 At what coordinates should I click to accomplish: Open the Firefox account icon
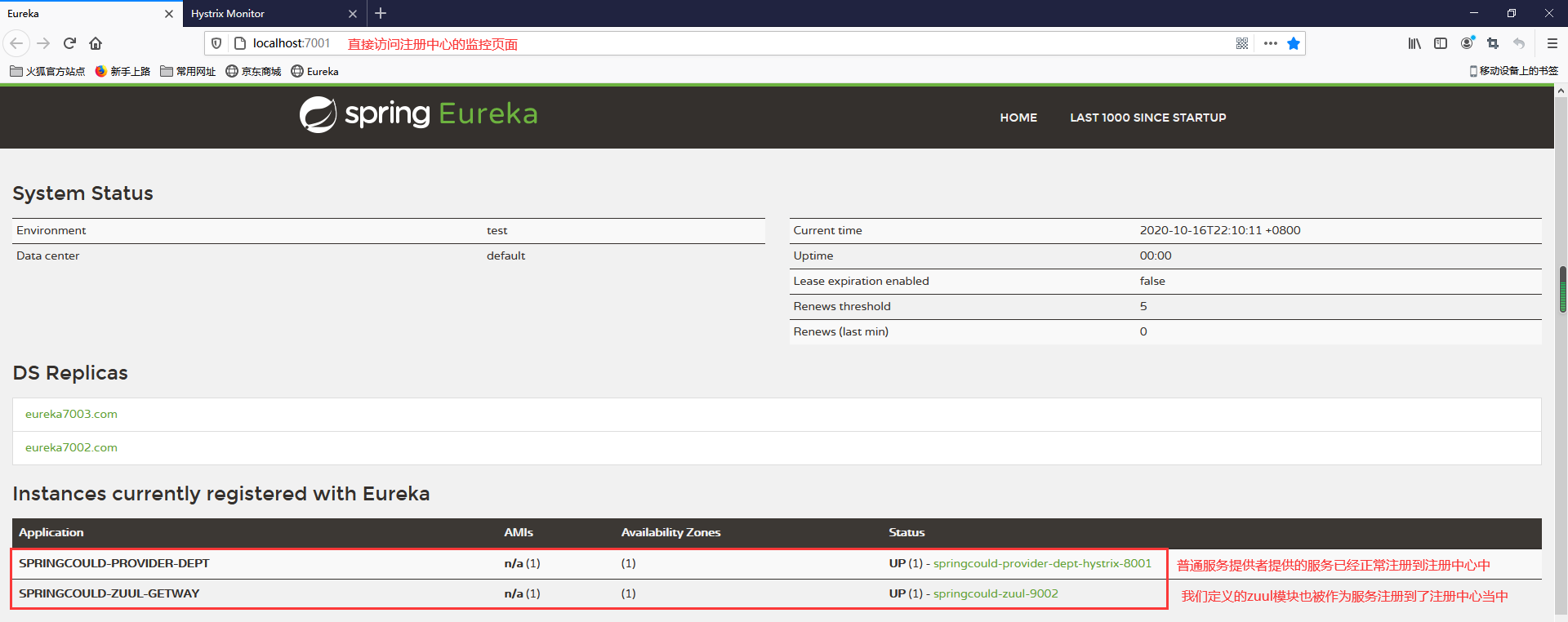[1468, 43]
